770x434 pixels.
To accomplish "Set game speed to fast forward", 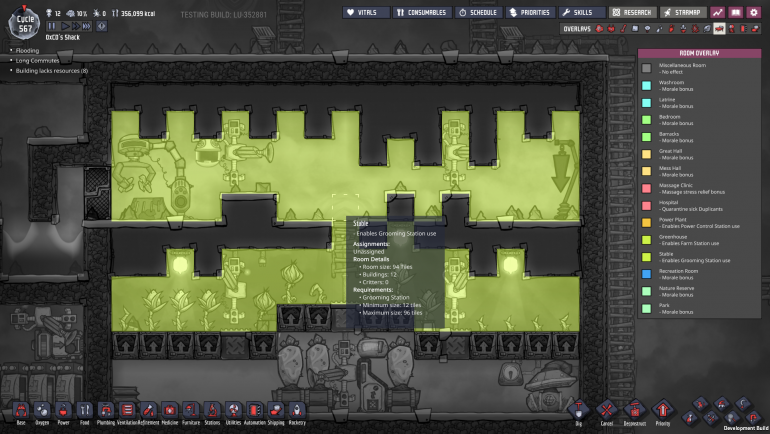I will click(x=76, y=26).
